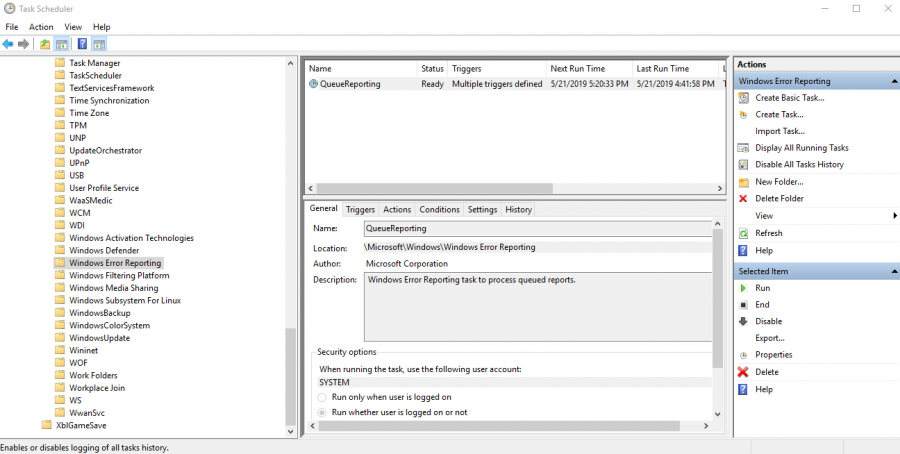Image resolution: width=900 pixels, height=454 pixels.
Task: Click the Windows Defender folder icon
Action: tap(60, 250)
